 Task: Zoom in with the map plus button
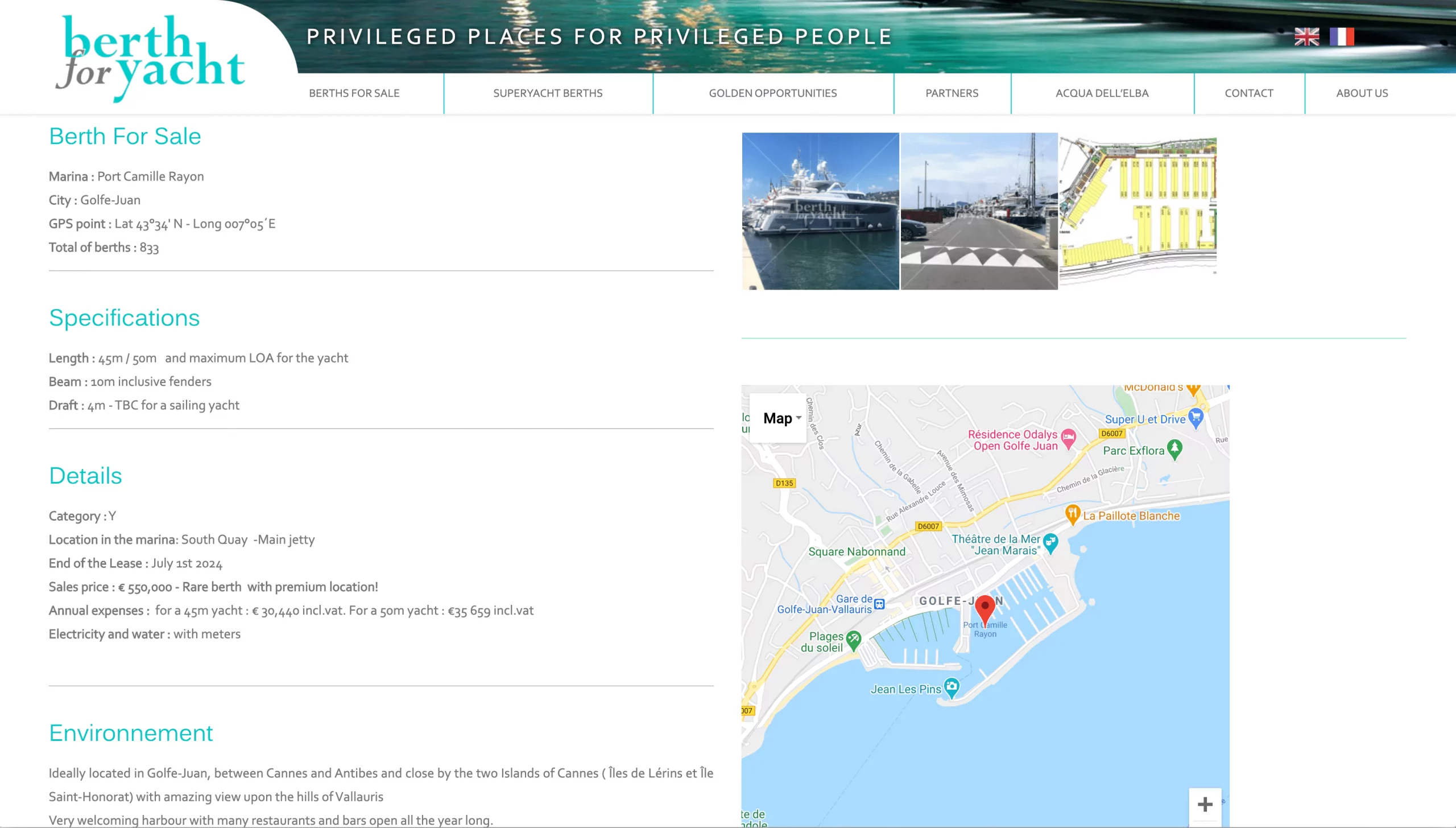tap(1205, 804)
